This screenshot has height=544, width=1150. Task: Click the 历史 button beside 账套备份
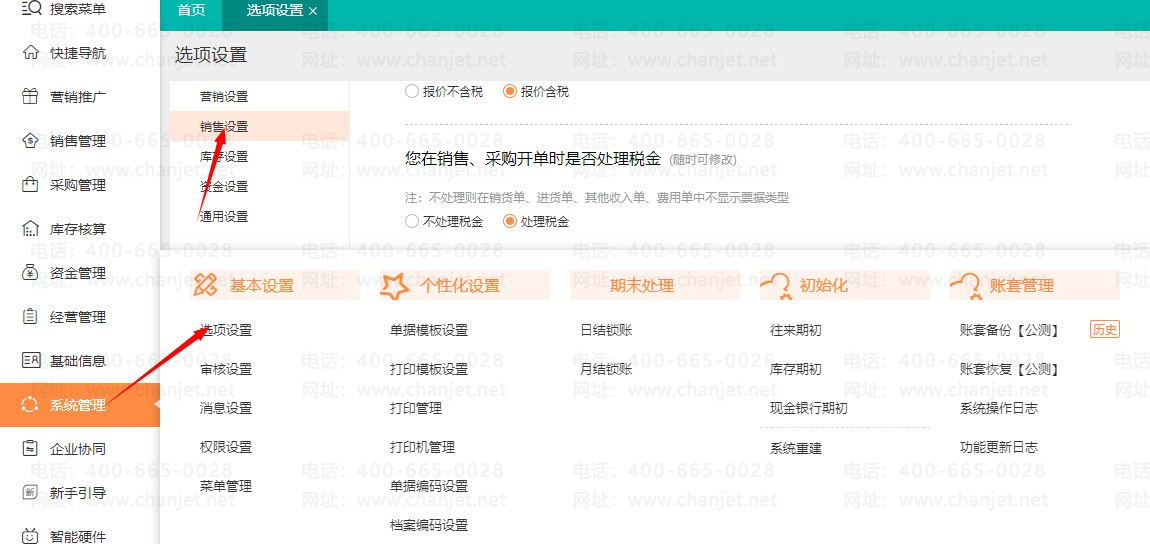pyautogui.click(x=1105, y=329)
